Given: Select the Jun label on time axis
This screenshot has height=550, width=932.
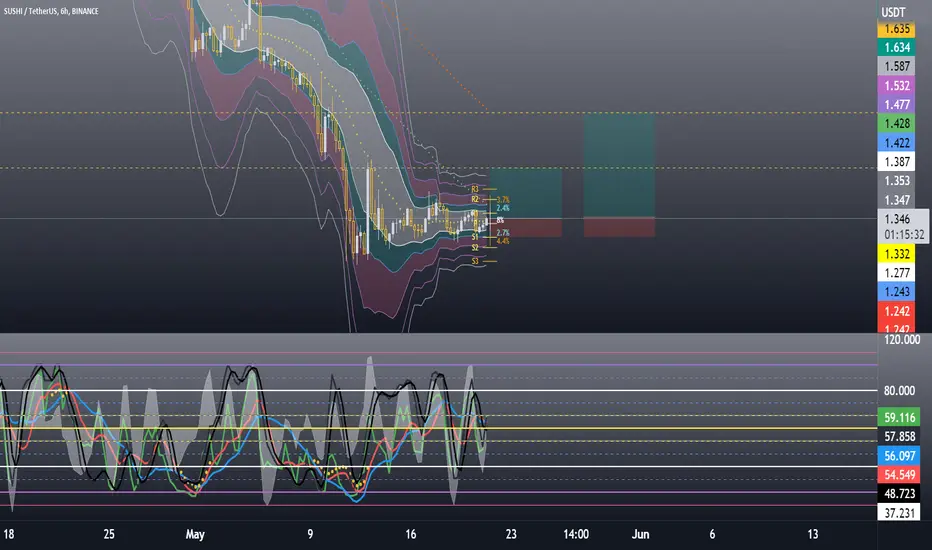Looking at the screenshot, I should [640, 534].
